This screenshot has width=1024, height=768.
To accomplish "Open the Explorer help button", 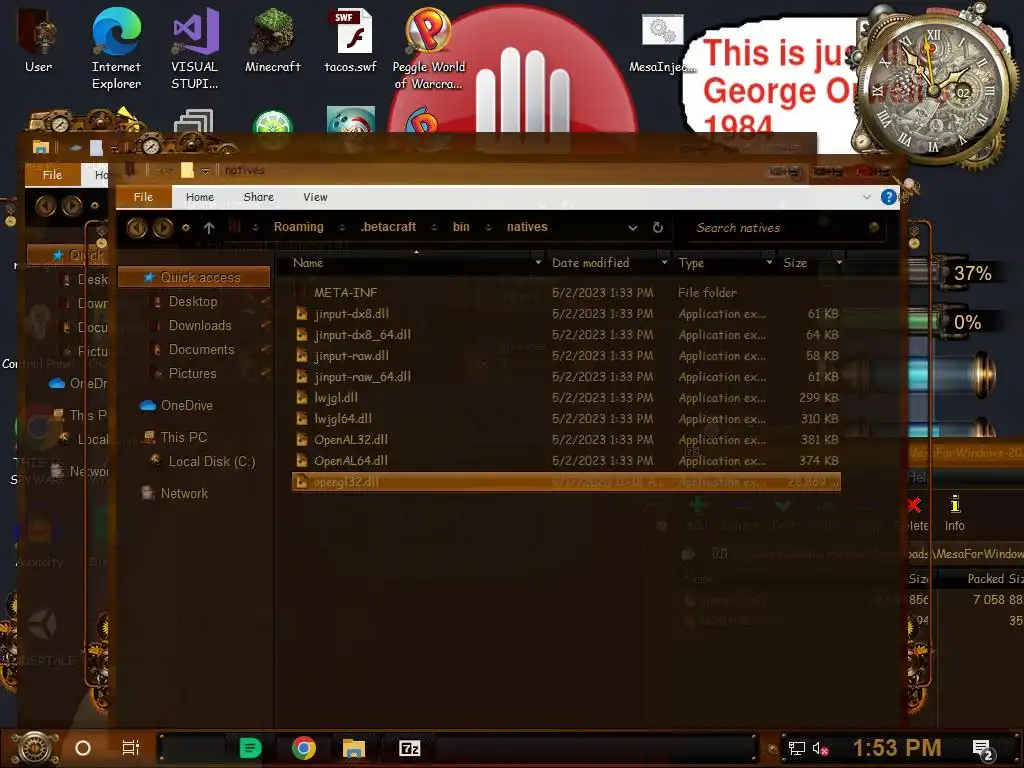I will pos(888,197).
